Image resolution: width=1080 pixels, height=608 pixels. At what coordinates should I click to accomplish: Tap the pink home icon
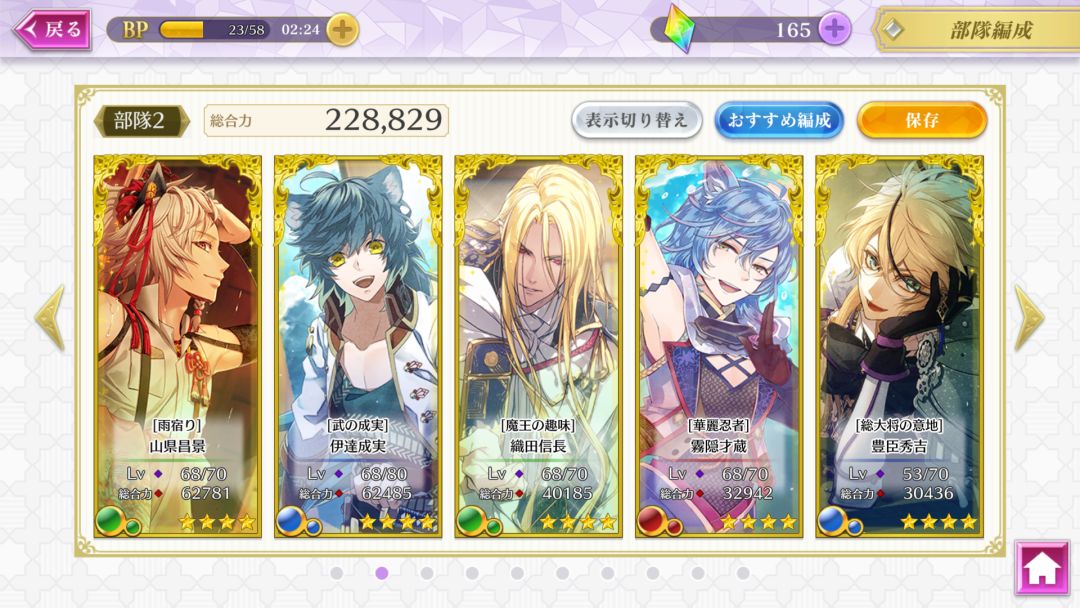[1041, 568]
